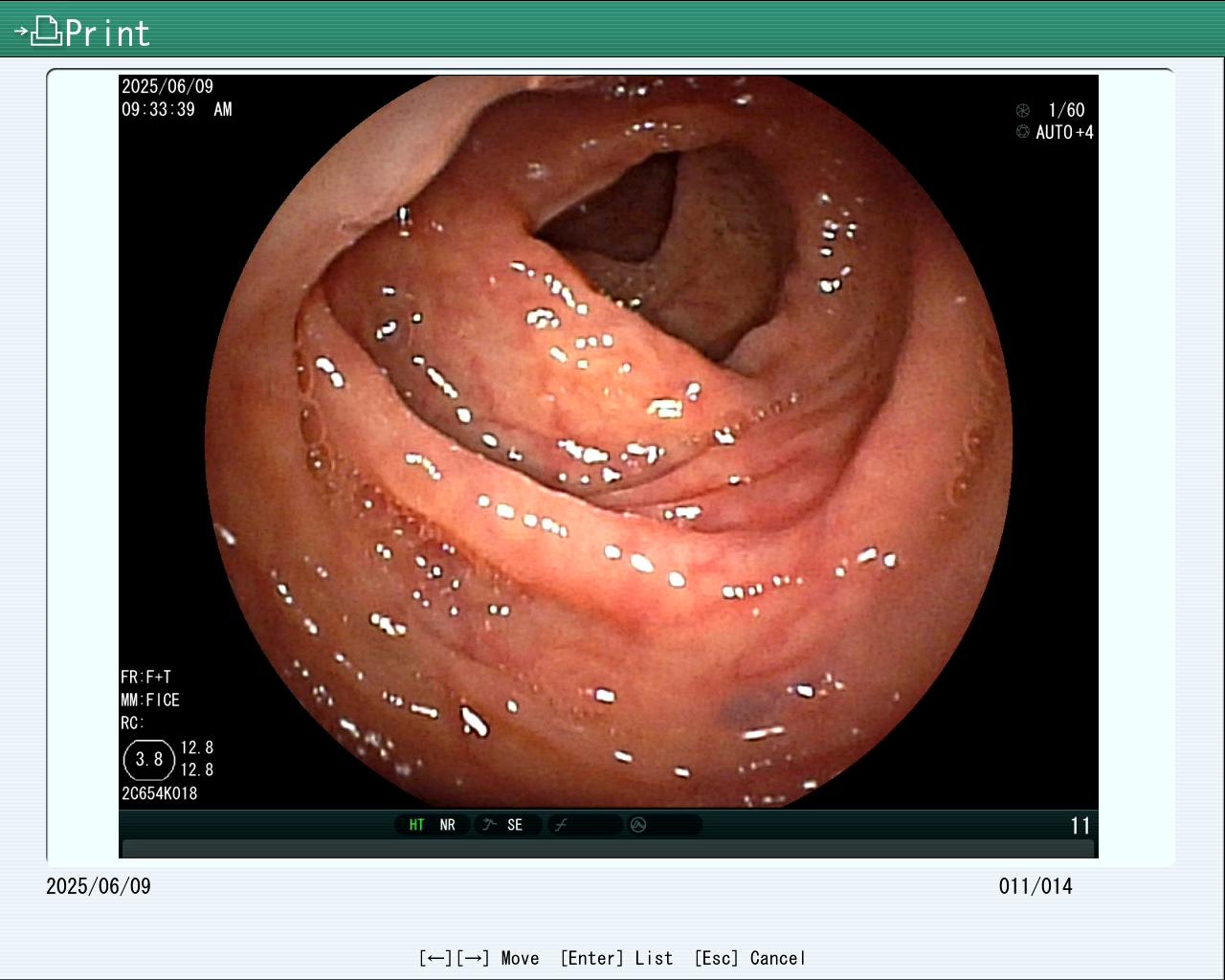The height and width of the screenshot is (980, 1225).
Task: Click the Print title text
Action: tap(107, 33)
